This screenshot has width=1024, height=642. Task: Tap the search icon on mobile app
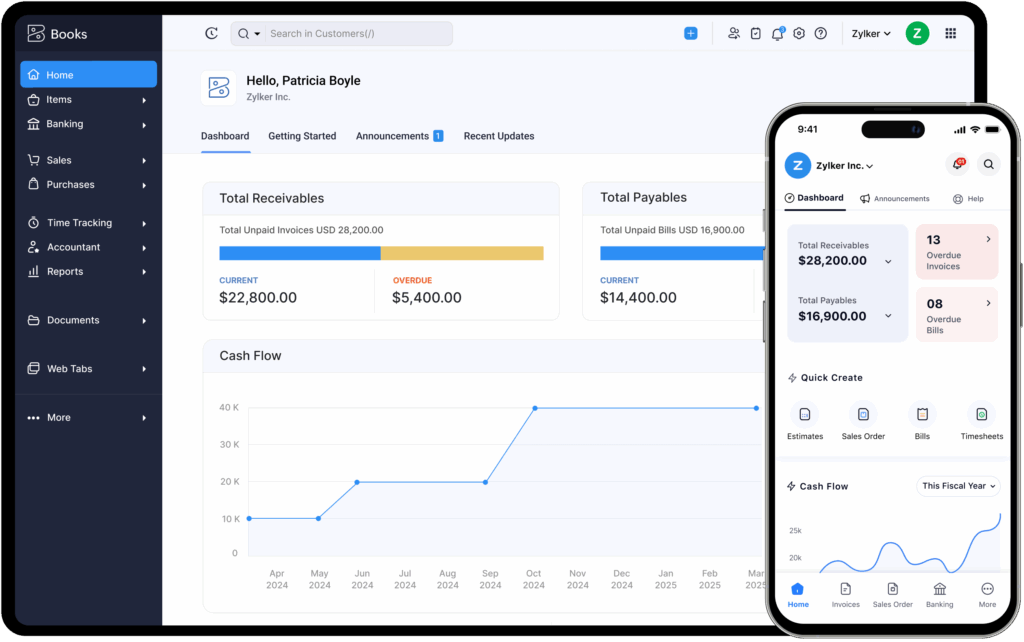[x=988, y=165]
